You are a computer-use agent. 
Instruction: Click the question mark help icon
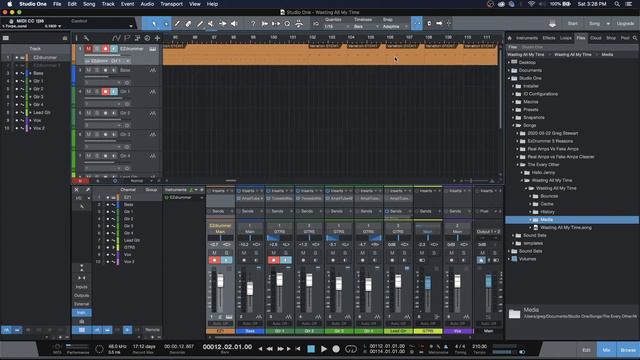[253, 24]
